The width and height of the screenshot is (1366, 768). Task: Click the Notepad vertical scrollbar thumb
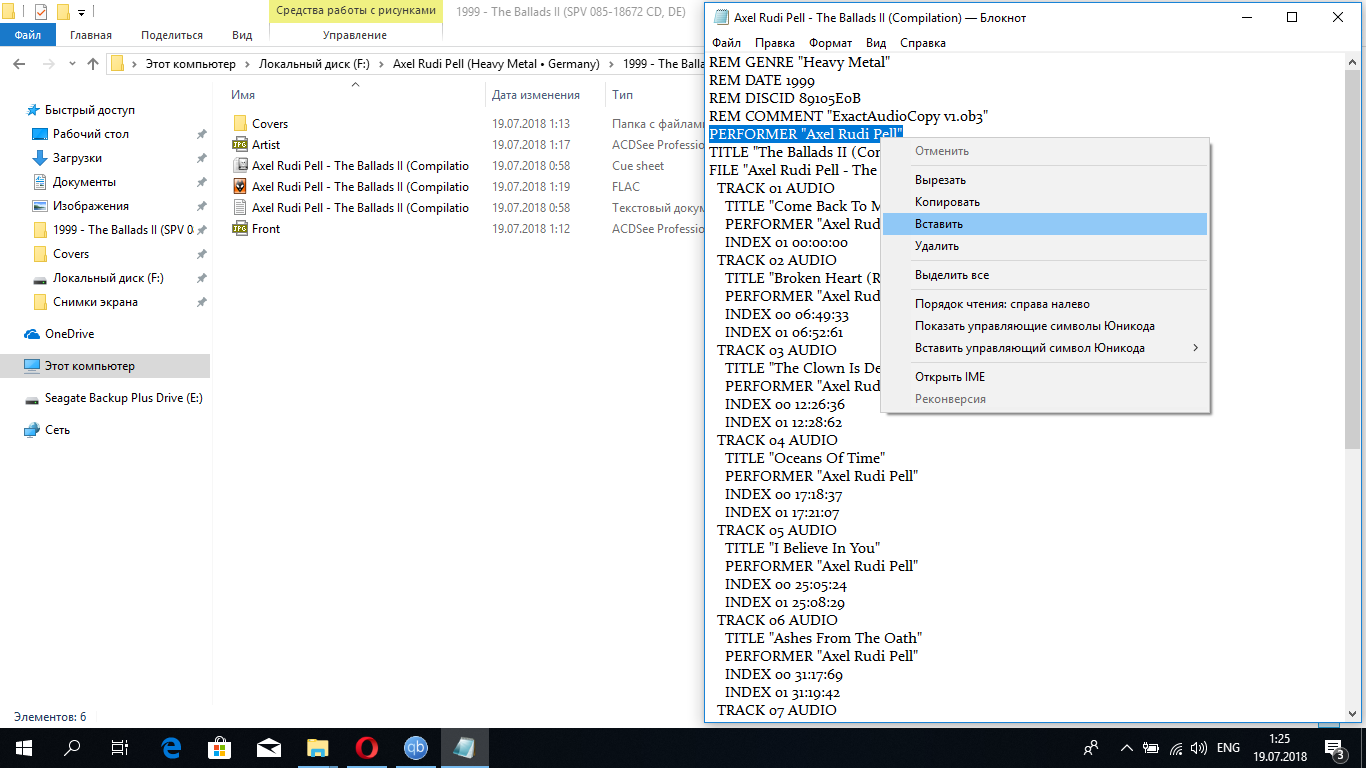[1352, 260]
